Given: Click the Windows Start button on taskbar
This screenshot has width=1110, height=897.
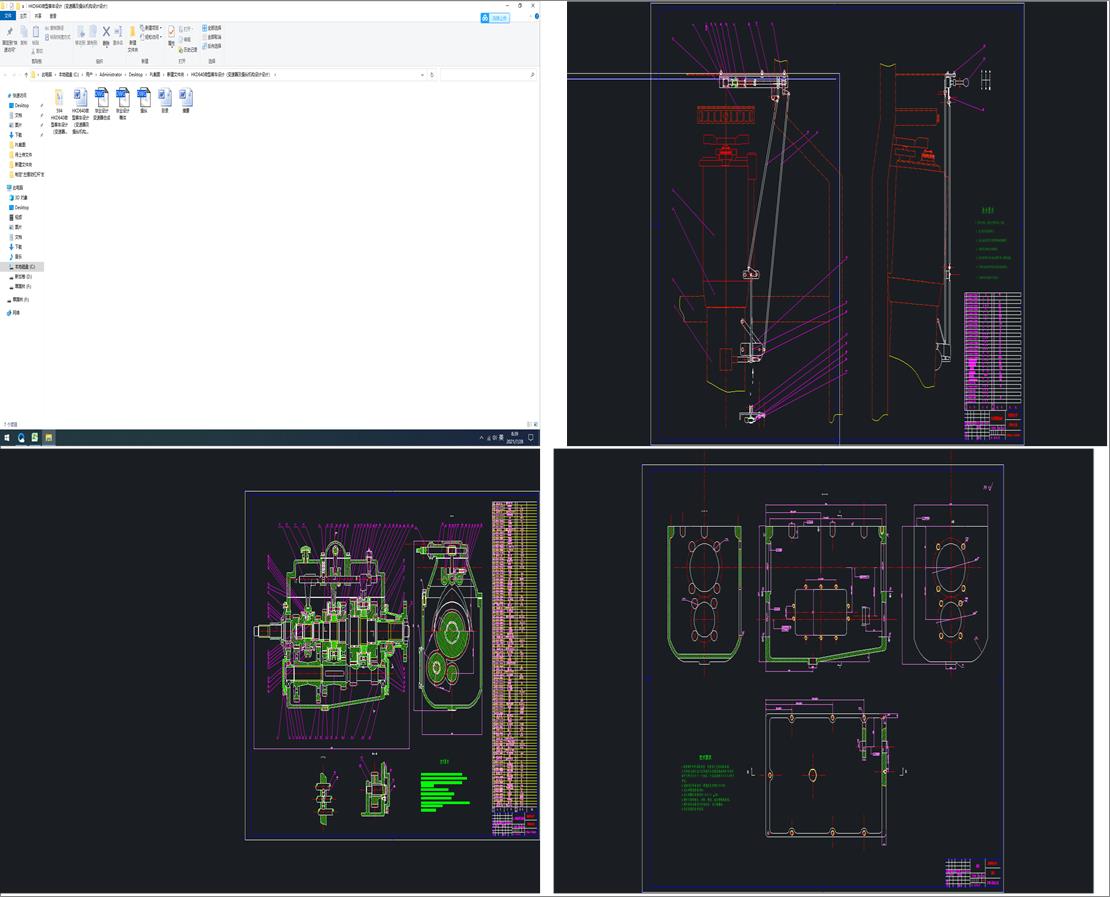Looking at the screenshot, I should [7, 438].
